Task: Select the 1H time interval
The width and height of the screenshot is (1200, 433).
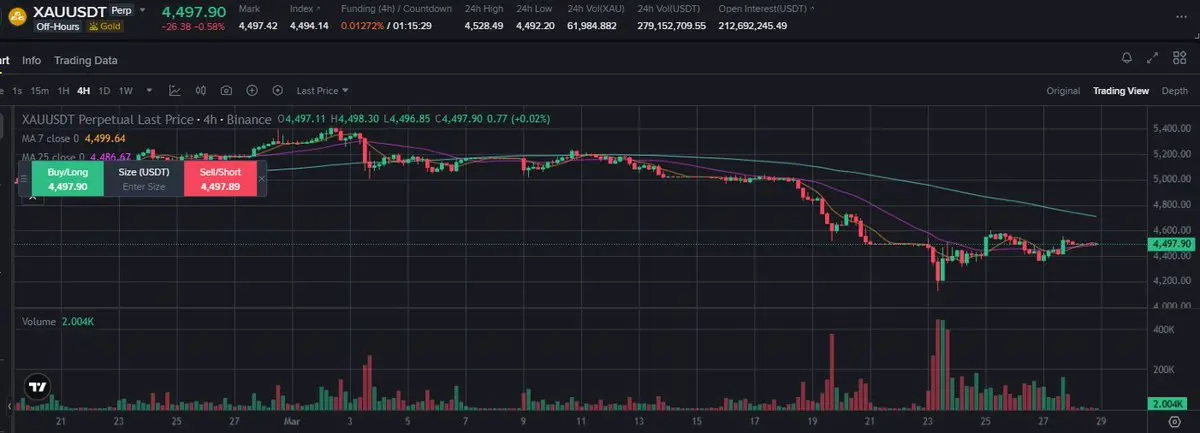Action: click(63, 90)
